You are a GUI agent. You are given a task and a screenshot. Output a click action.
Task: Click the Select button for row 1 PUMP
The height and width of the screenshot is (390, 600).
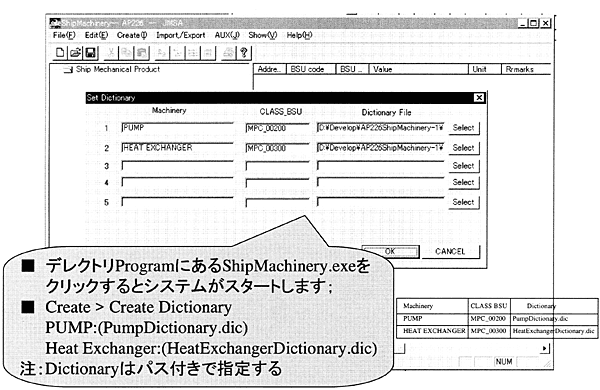click(463, 128)
